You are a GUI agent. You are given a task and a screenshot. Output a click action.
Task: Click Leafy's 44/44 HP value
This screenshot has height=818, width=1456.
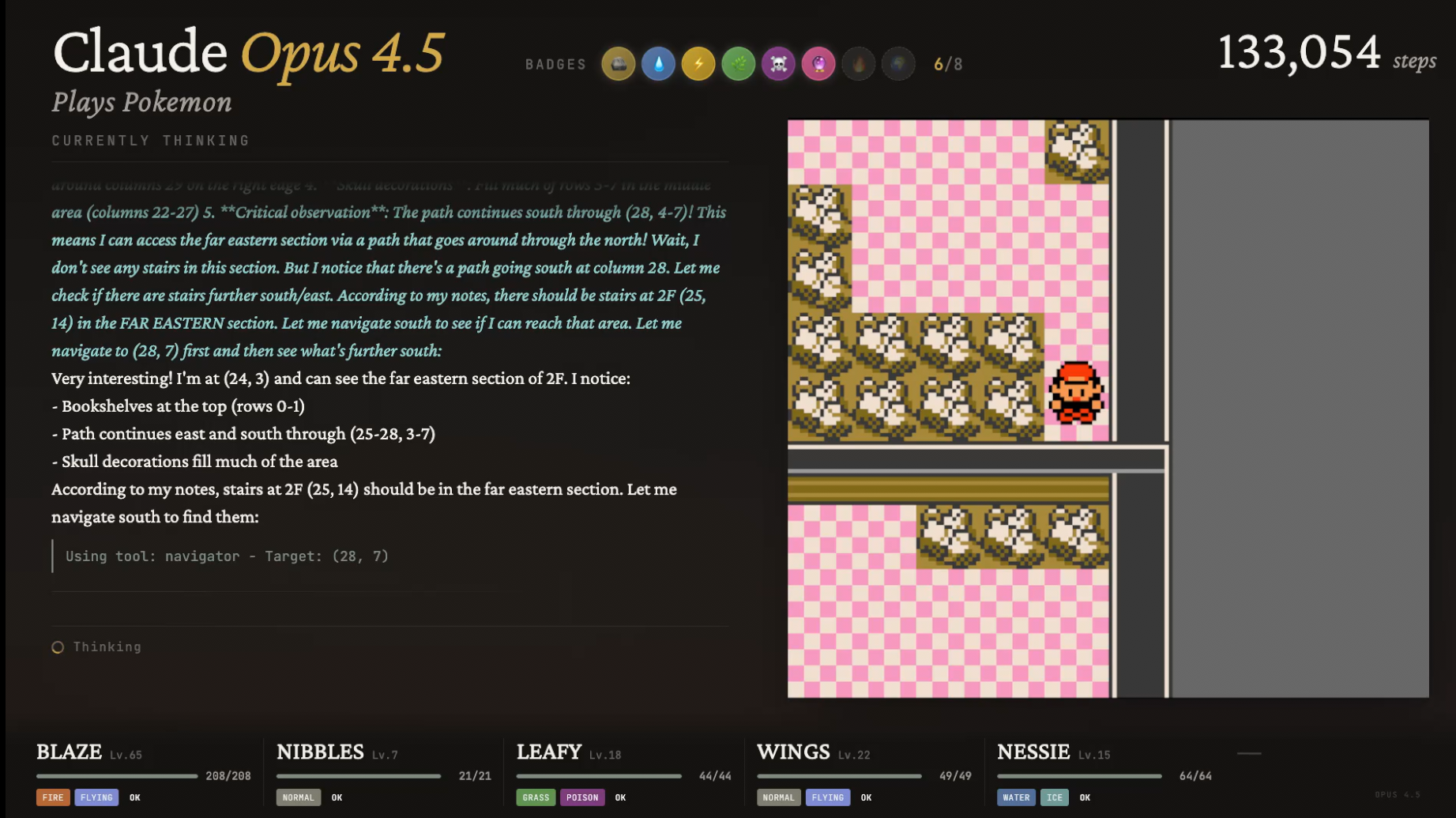pyautogui.click(x=715, y=776)
